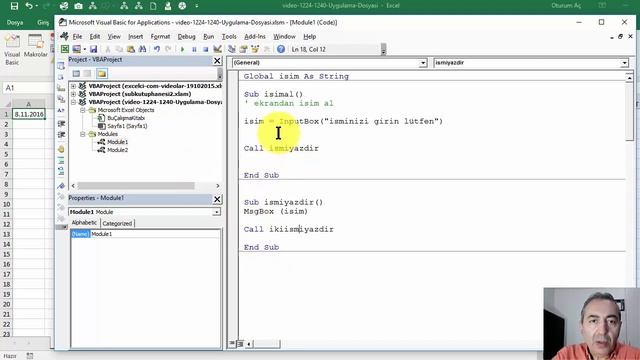640x360 pixels.
Task: Click the Find binoculars icon
Action: pos(142,49)
